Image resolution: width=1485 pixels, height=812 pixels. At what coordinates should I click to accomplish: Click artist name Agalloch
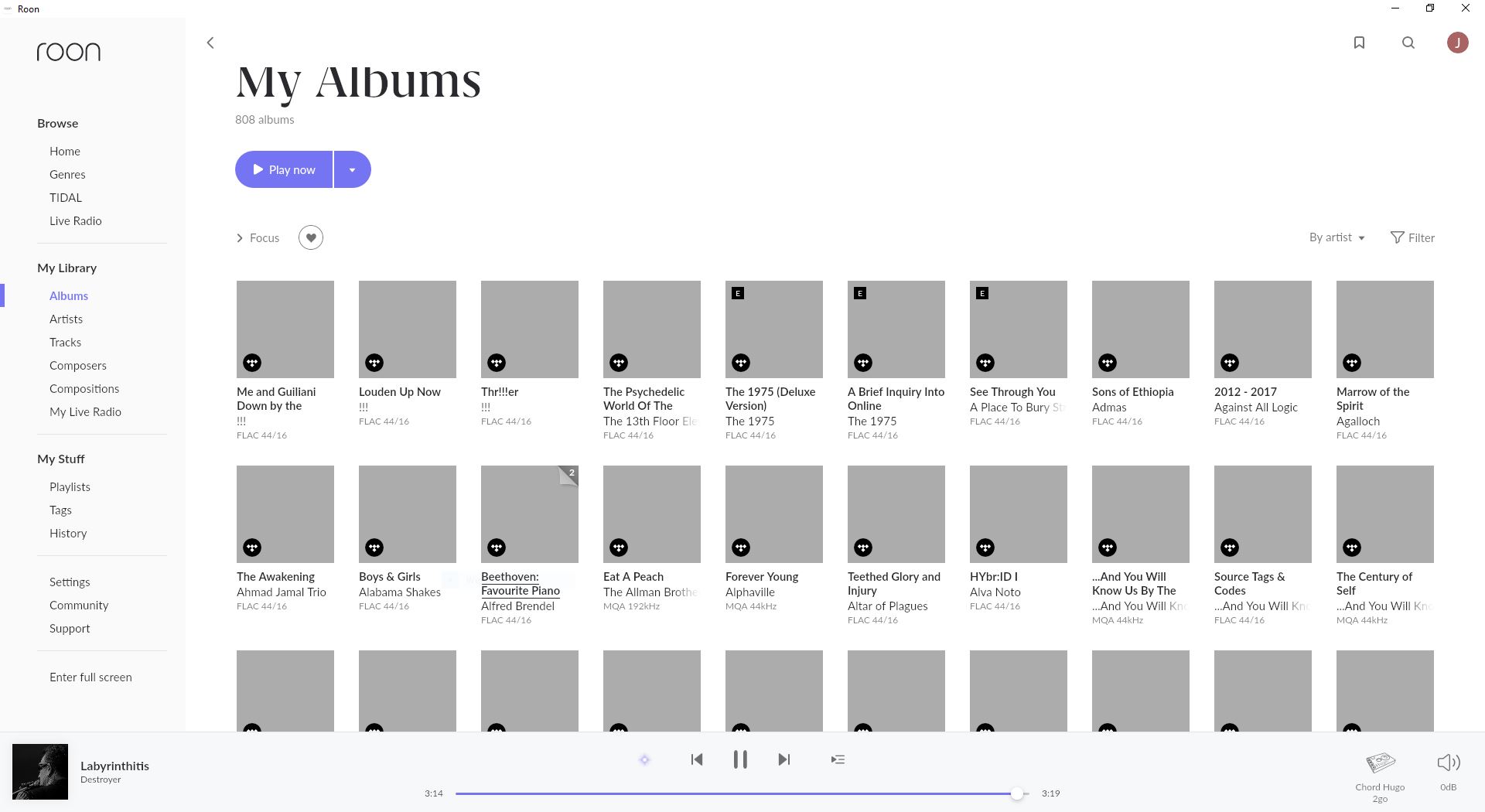tap(1358, 421)
